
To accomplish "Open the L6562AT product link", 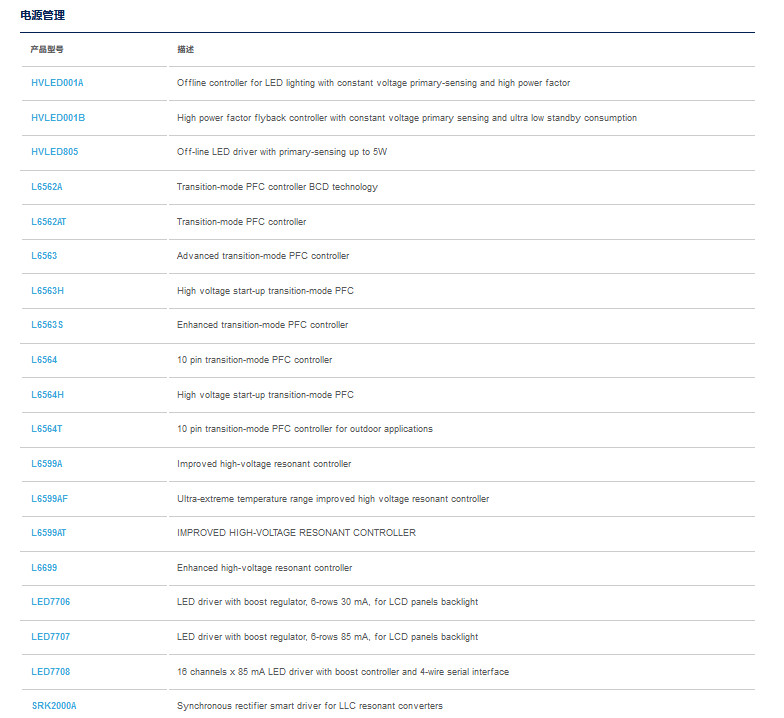I will coord(48,222).
